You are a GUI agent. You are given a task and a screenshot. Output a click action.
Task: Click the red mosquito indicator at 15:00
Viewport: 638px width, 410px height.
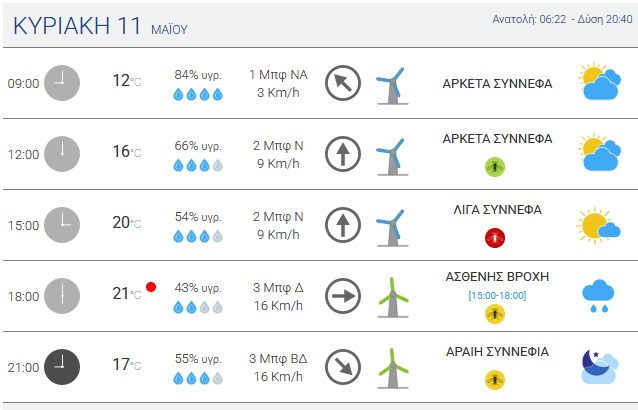[495, 238]
